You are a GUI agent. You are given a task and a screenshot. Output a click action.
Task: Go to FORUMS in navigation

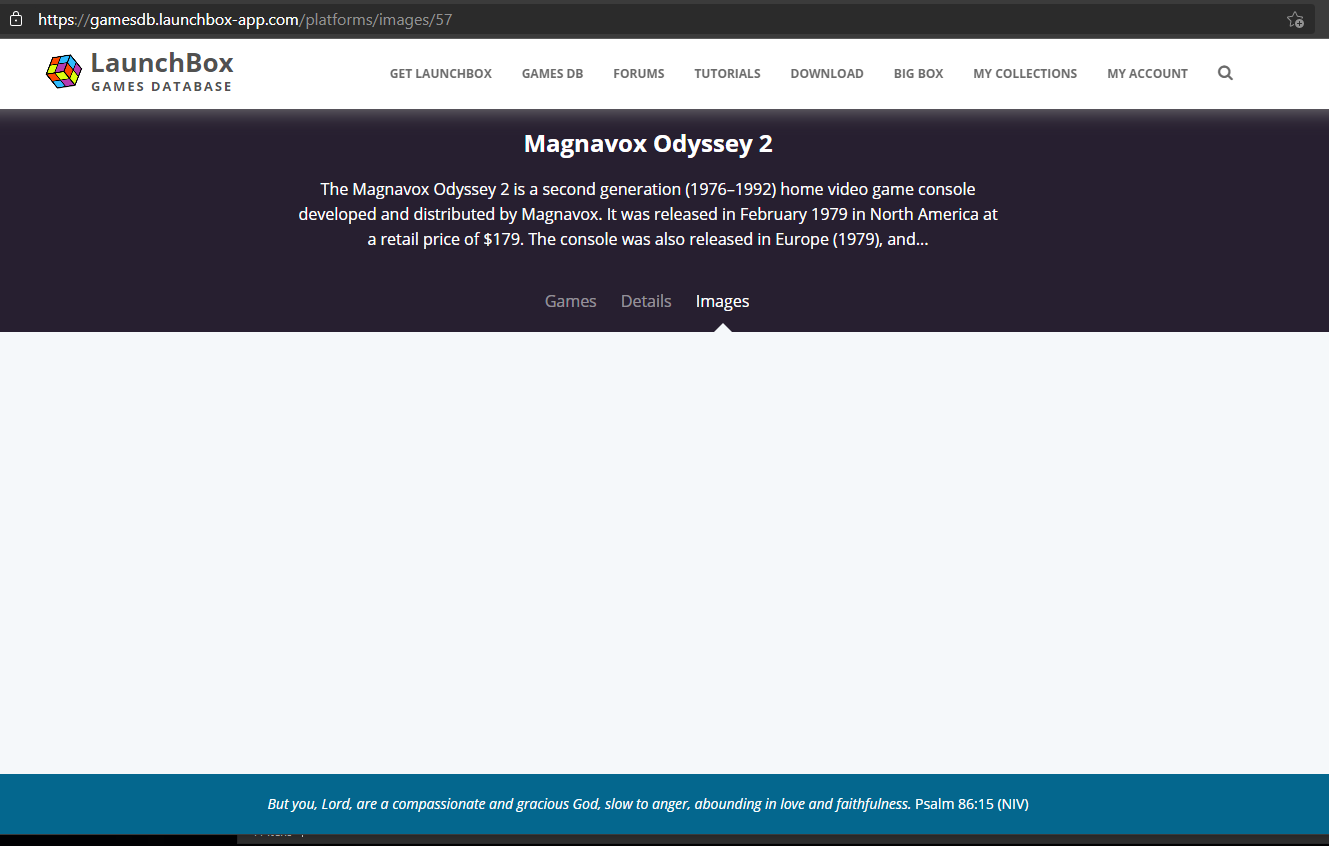click(x=639, y=73)
